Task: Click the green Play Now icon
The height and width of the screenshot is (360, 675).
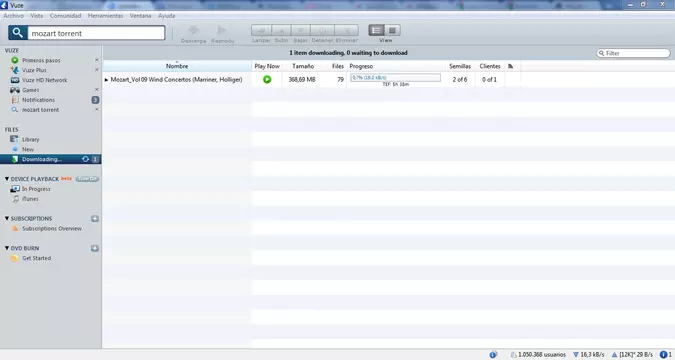Action: 267,79
